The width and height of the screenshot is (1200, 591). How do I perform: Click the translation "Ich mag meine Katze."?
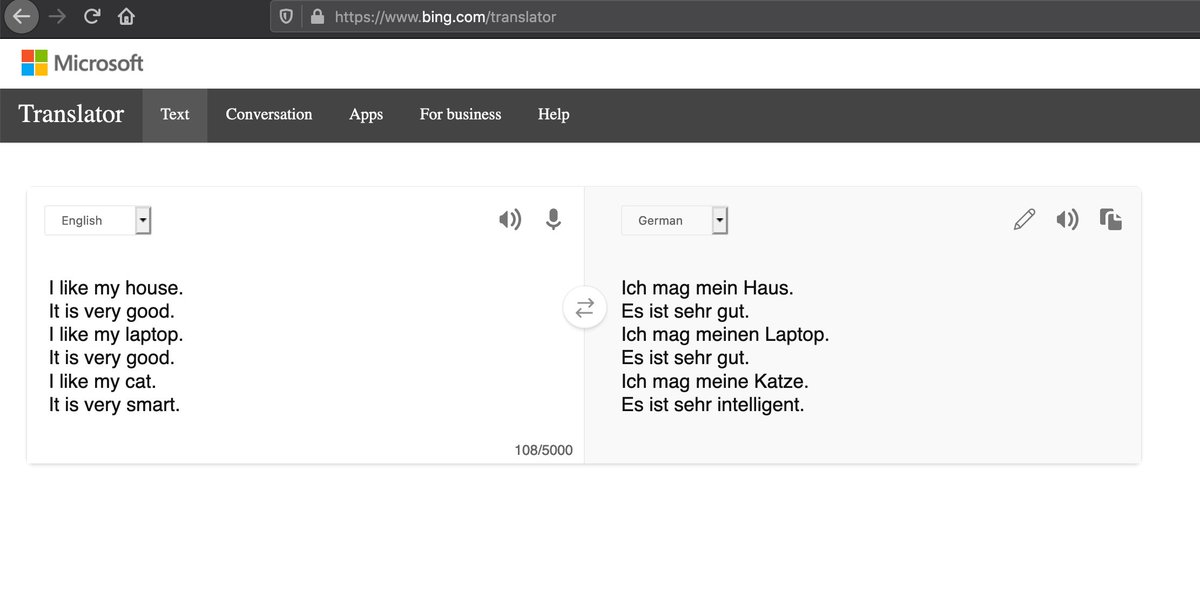(x=715, y=381)
